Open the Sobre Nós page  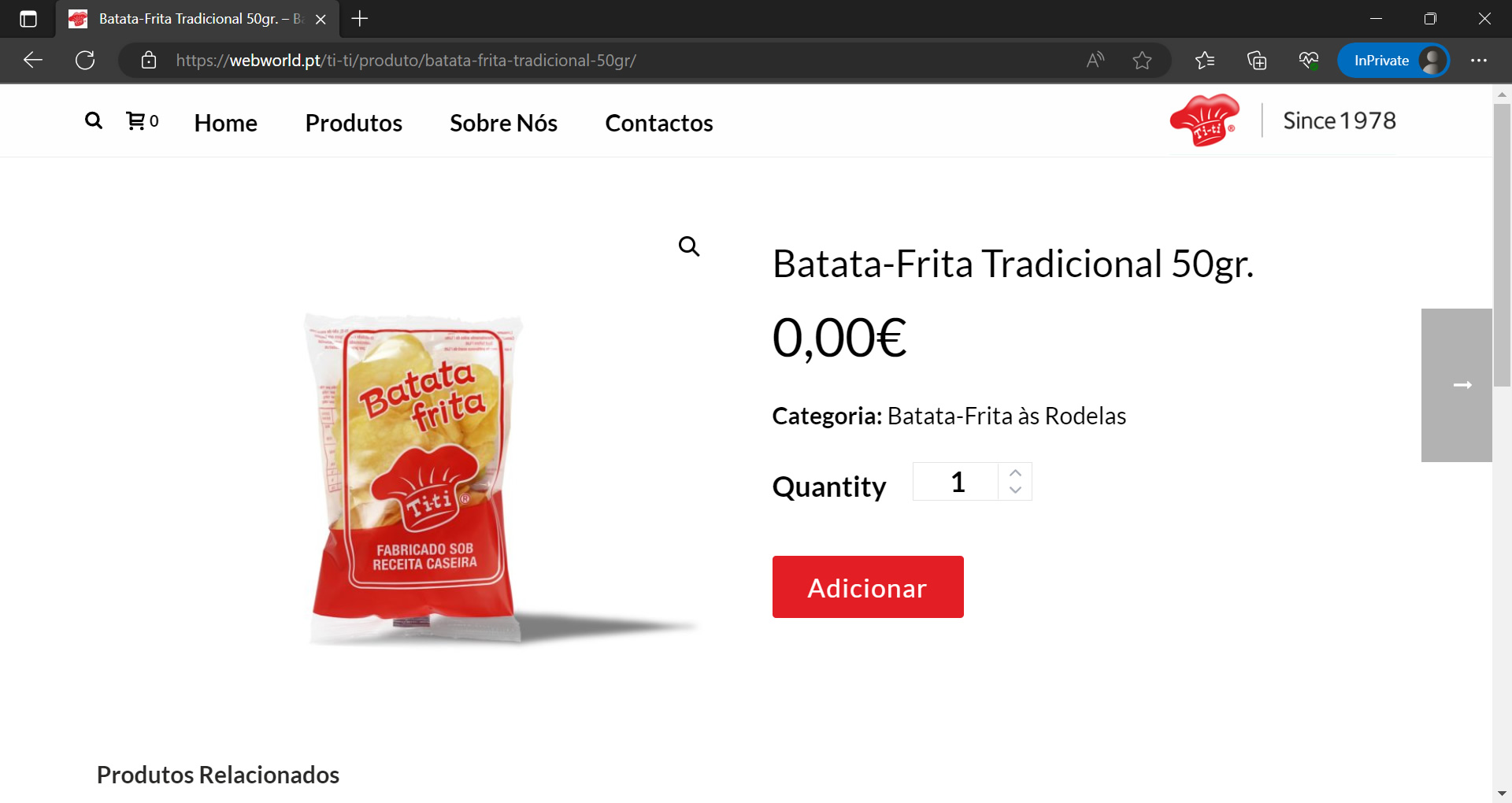coord(503,123)
